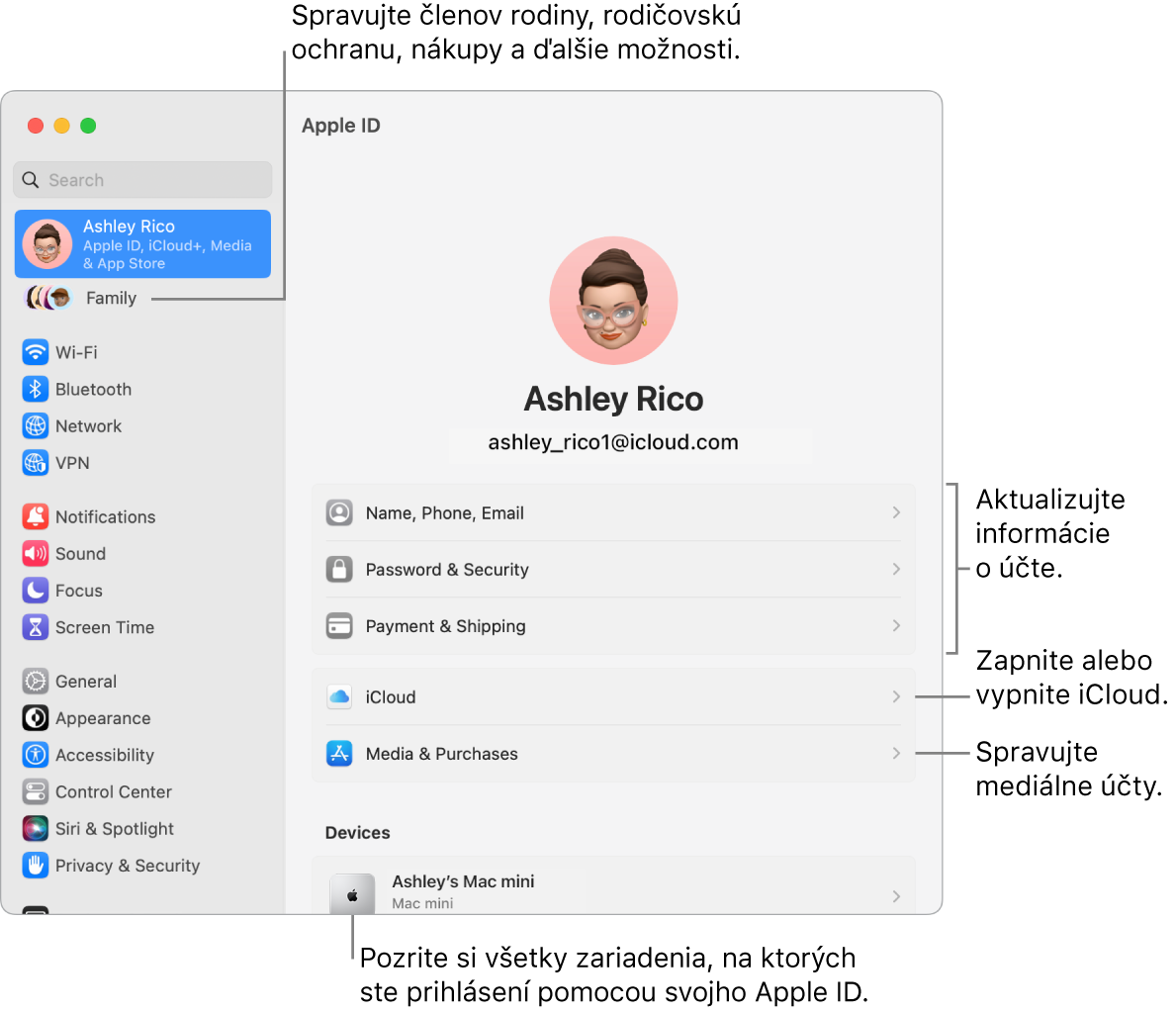Select the Sound speaker icon
Image resolution: width=1176 pixels, height=1013 pixels.
click(x=35, y=553)
